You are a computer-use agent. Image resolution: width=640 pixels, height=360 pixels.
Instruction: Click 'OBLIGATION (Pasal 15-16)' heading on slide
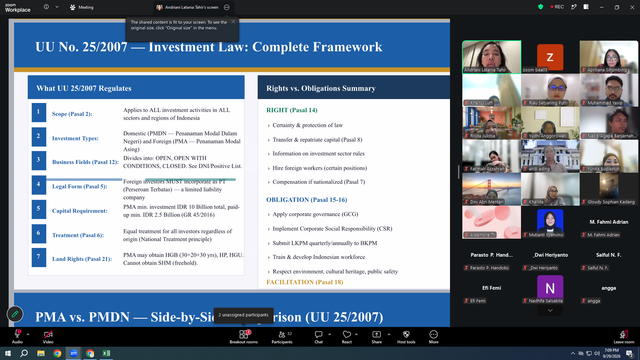click(x=307, y=200)
